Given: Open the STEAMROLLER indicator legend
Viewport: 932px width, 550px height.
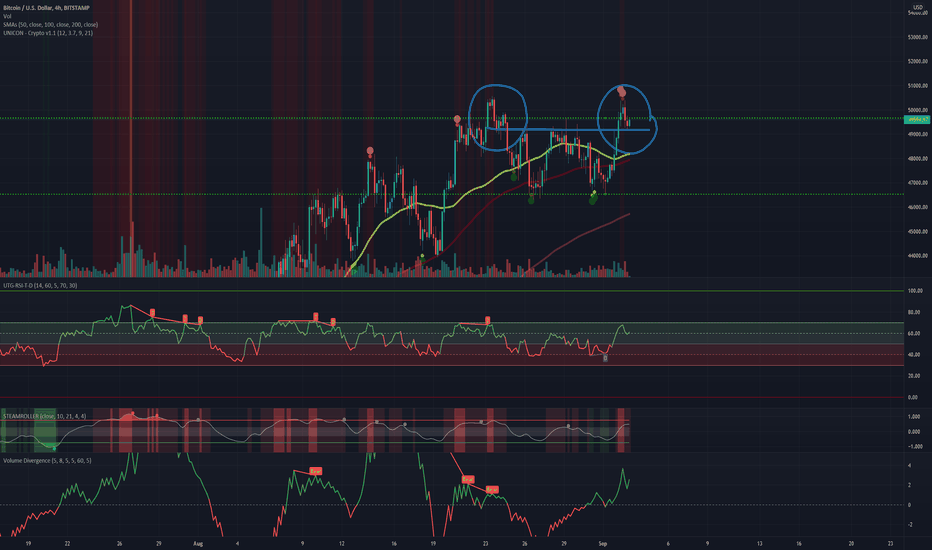Looking at the screenshot, I should (x=45, y=416).
